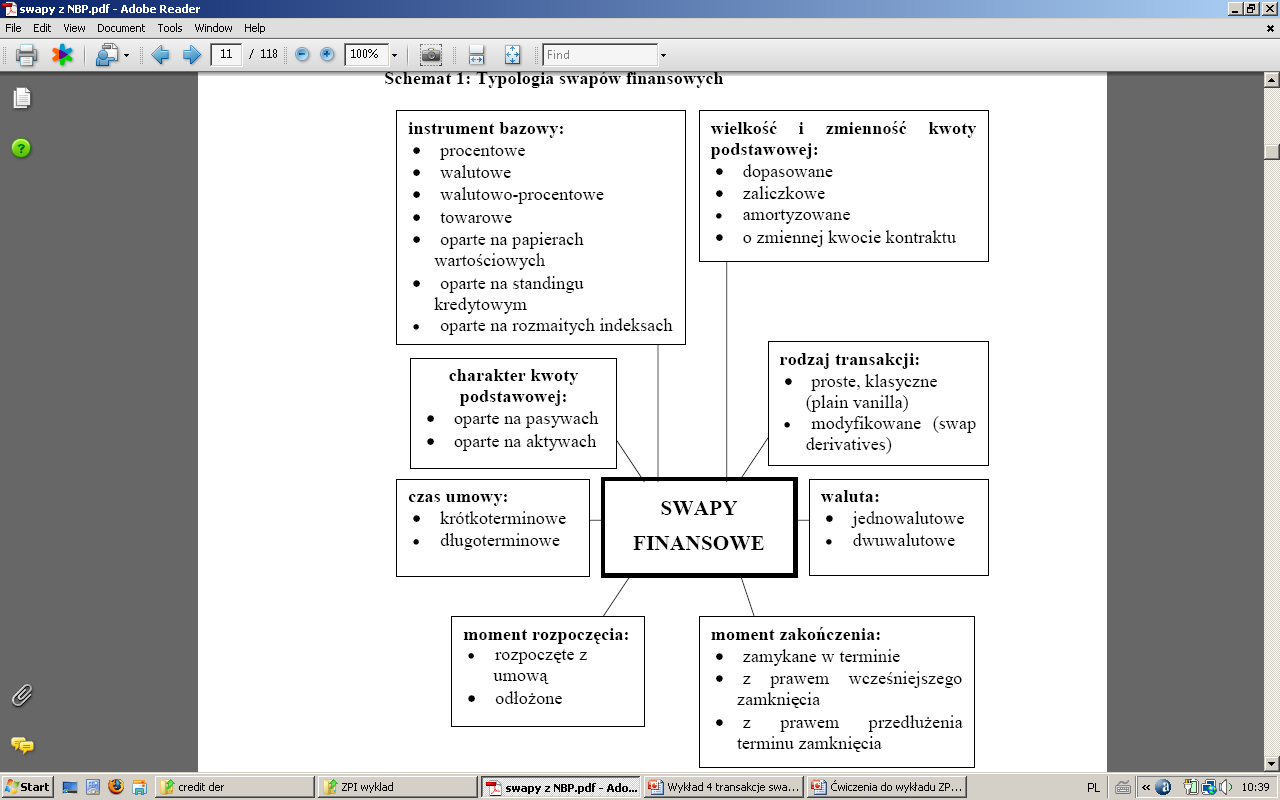Click 'rodzaj transakcji:' heading
The height and width of the screenshot is (800, 1280).
(x=850, y=359)
